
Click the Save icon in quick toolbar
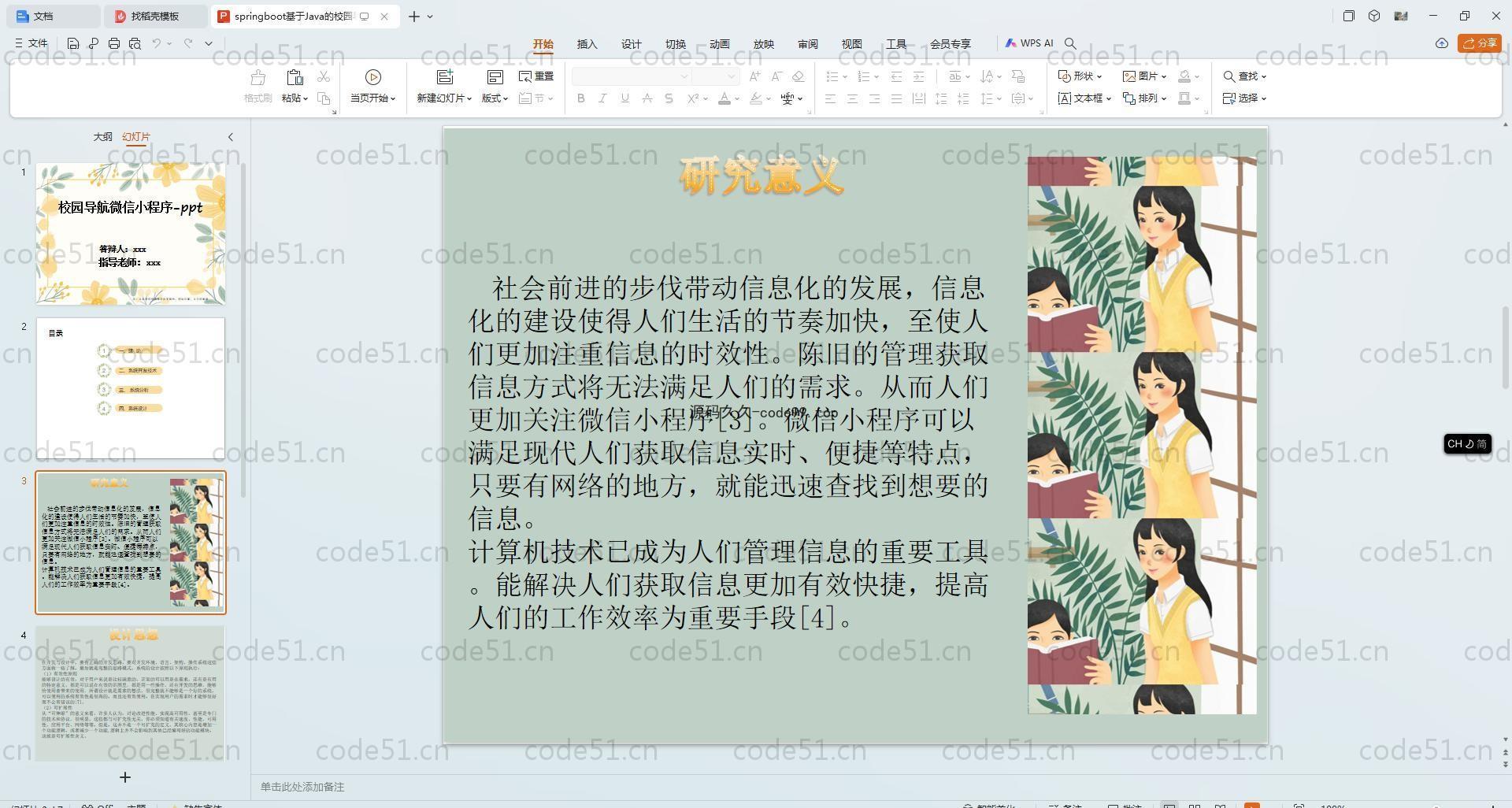coord(72,43)
